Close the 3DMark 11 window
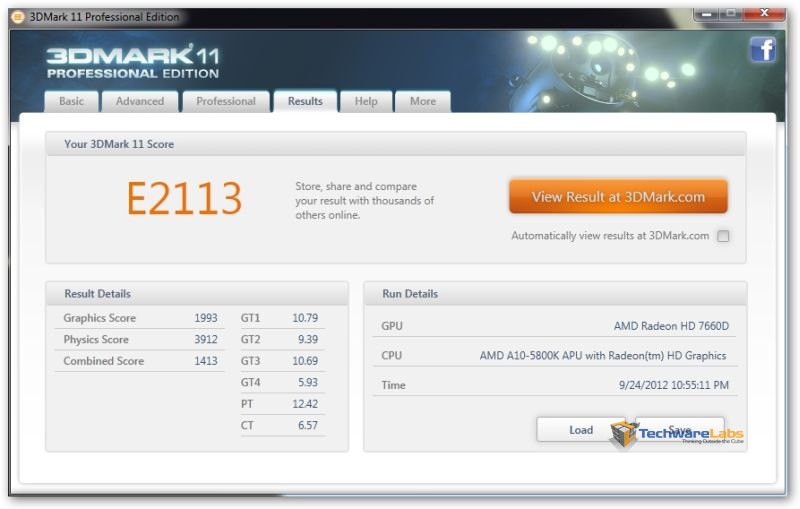800x509 pixels. point(769,14)
